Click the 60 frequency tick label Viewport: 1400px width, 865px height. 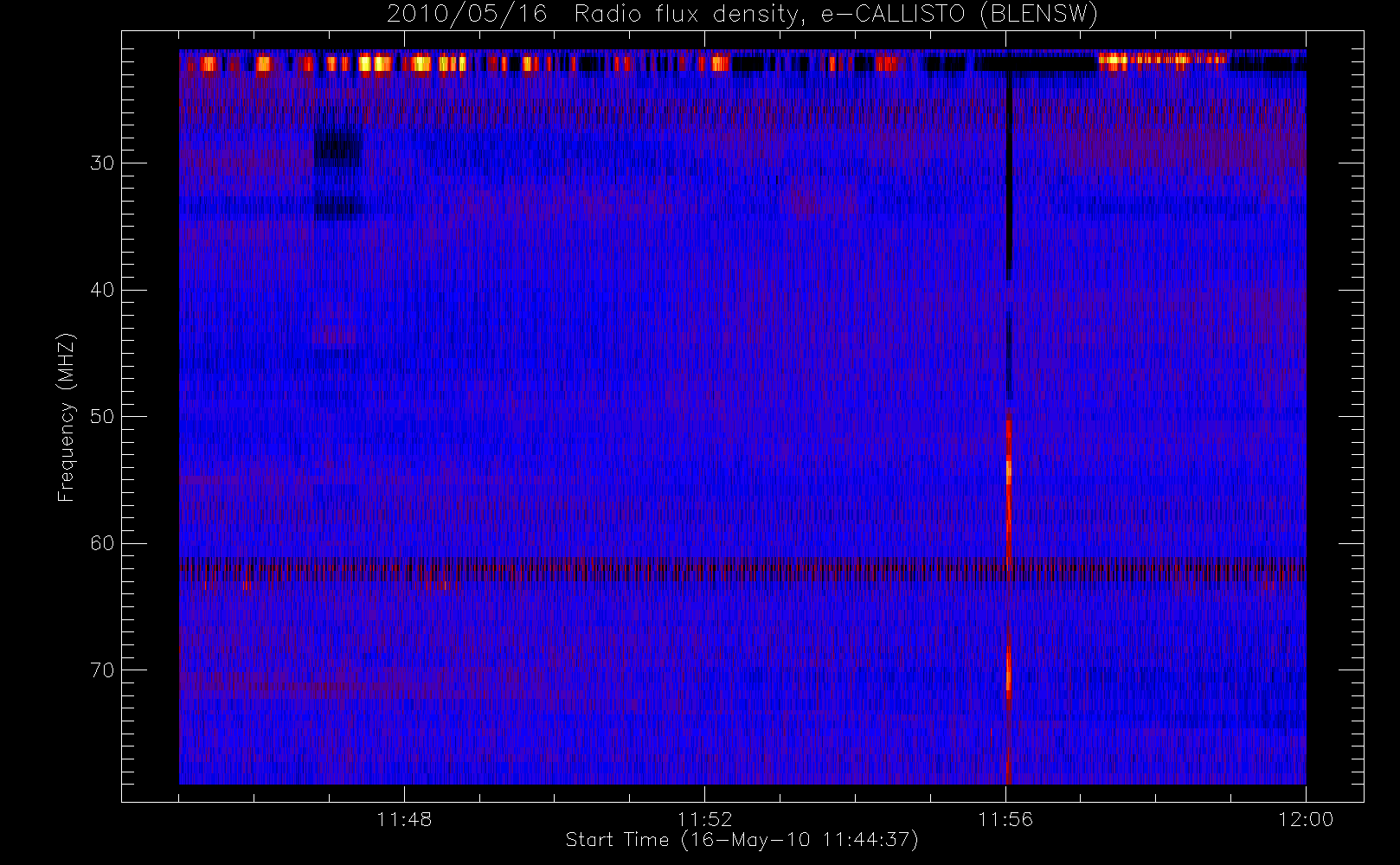(x=102, y=543)
